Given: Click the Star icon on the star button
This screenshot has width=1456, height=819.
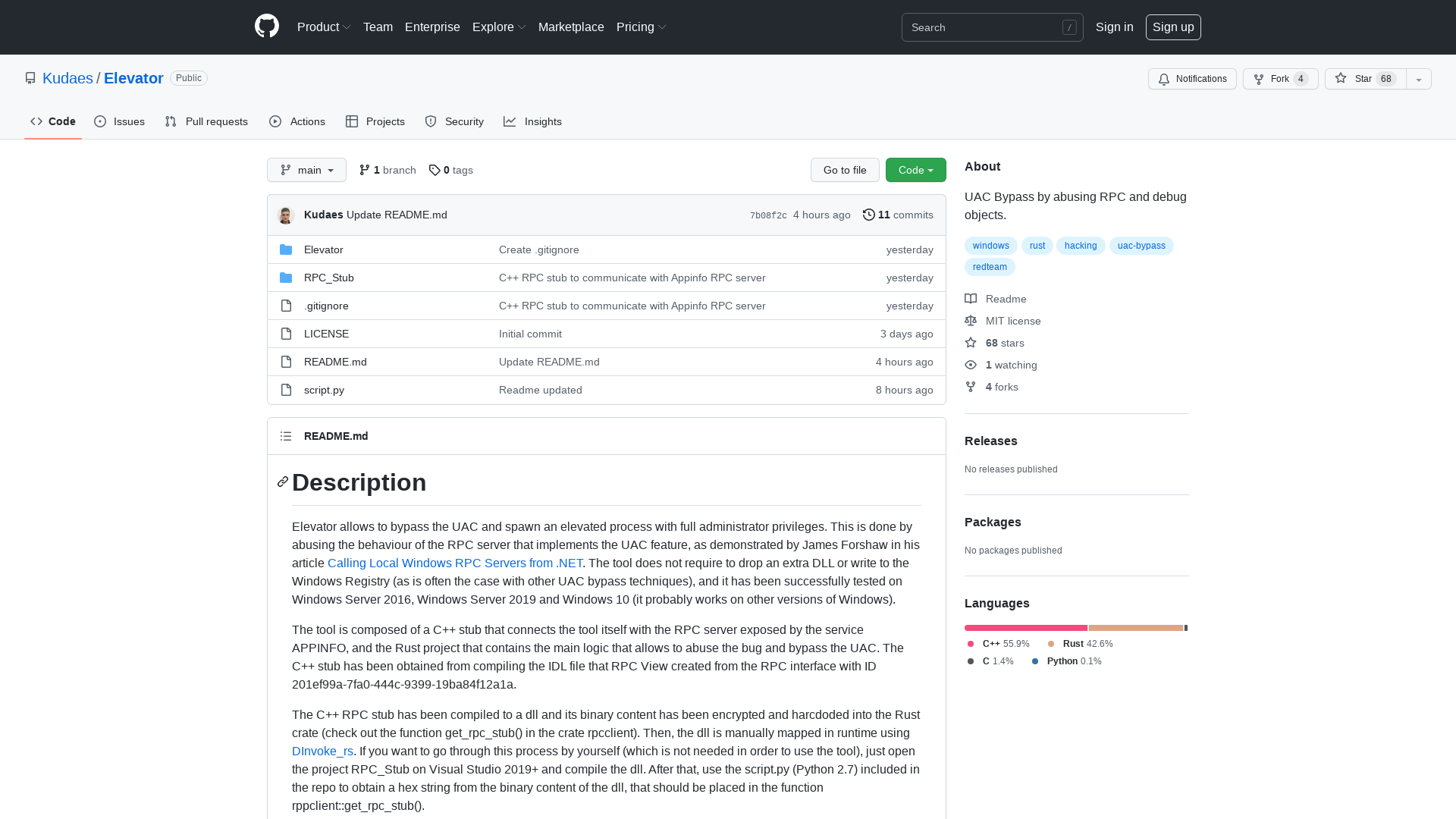Looking at the screenshot, I should (1340, 79).
